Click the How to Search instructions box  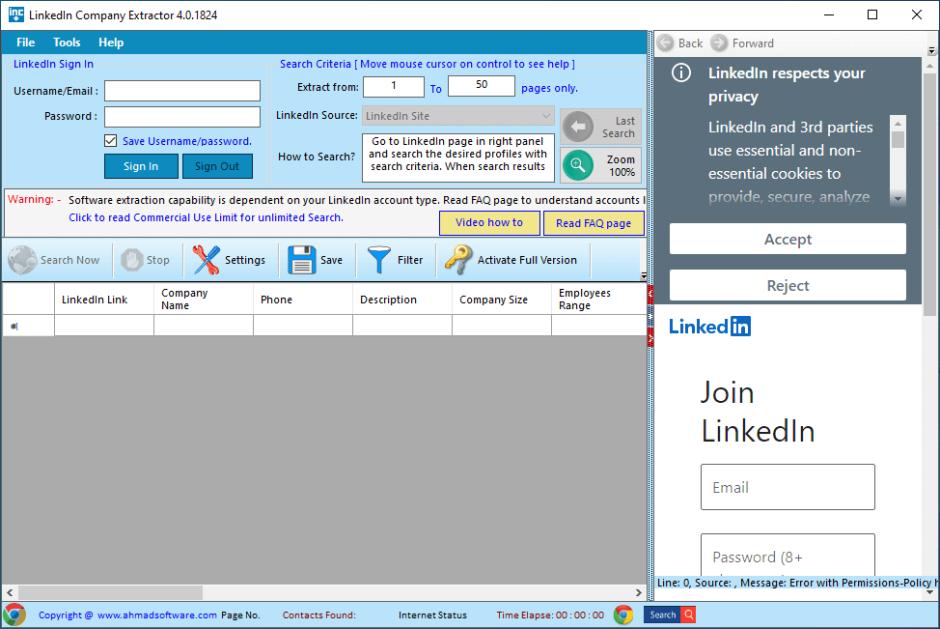pyautogui.click(x=458, y=158)
